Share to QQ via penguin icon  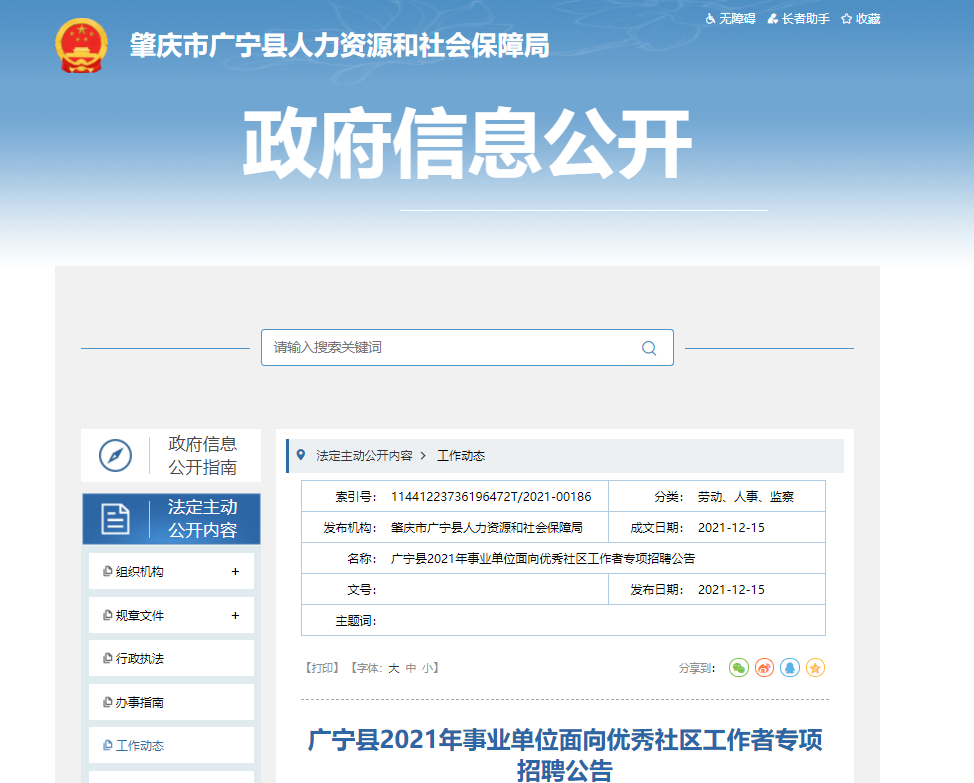[790, 668]
